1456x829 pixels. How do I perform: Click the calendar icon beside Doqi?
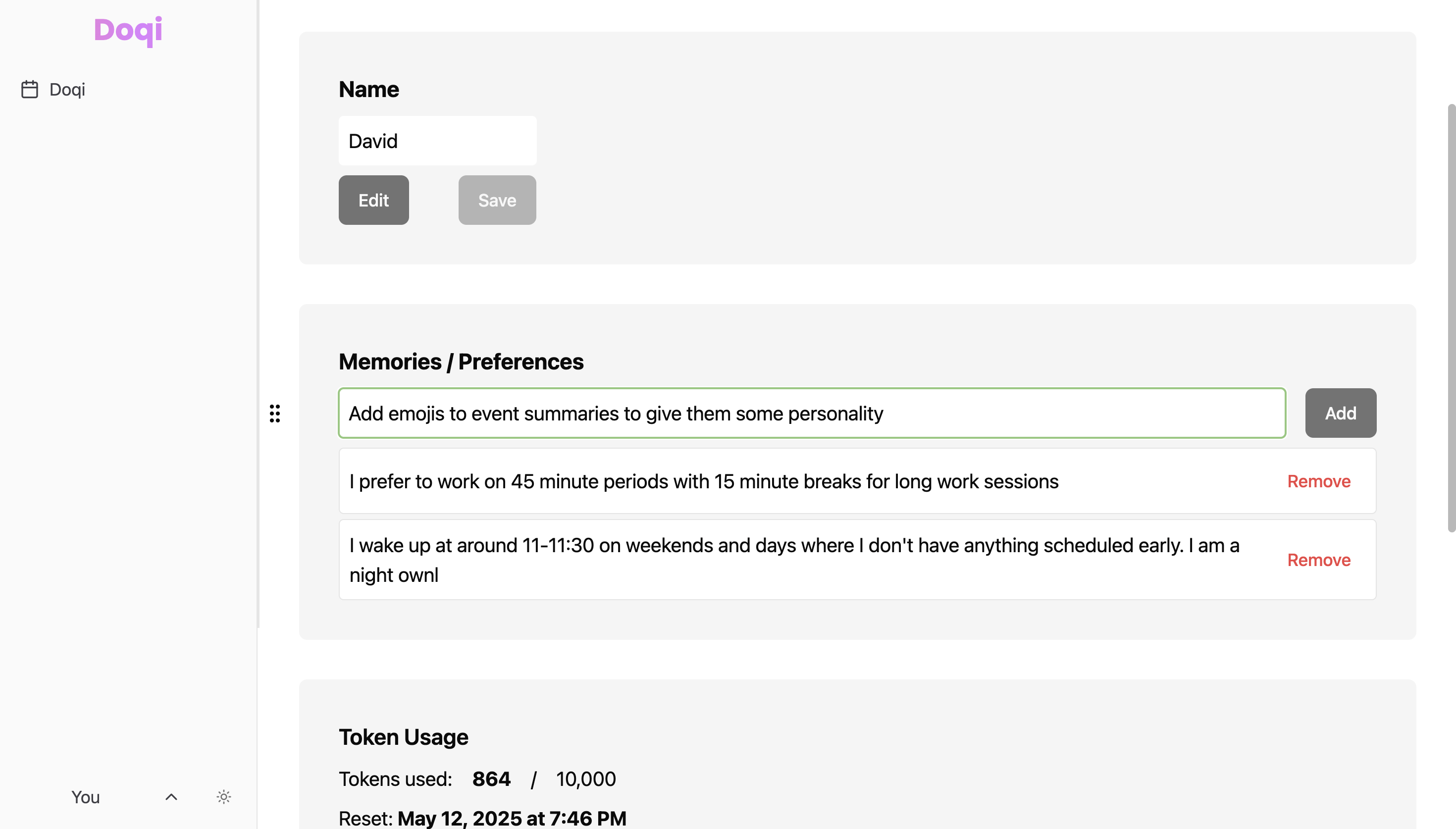pos(30,90)
